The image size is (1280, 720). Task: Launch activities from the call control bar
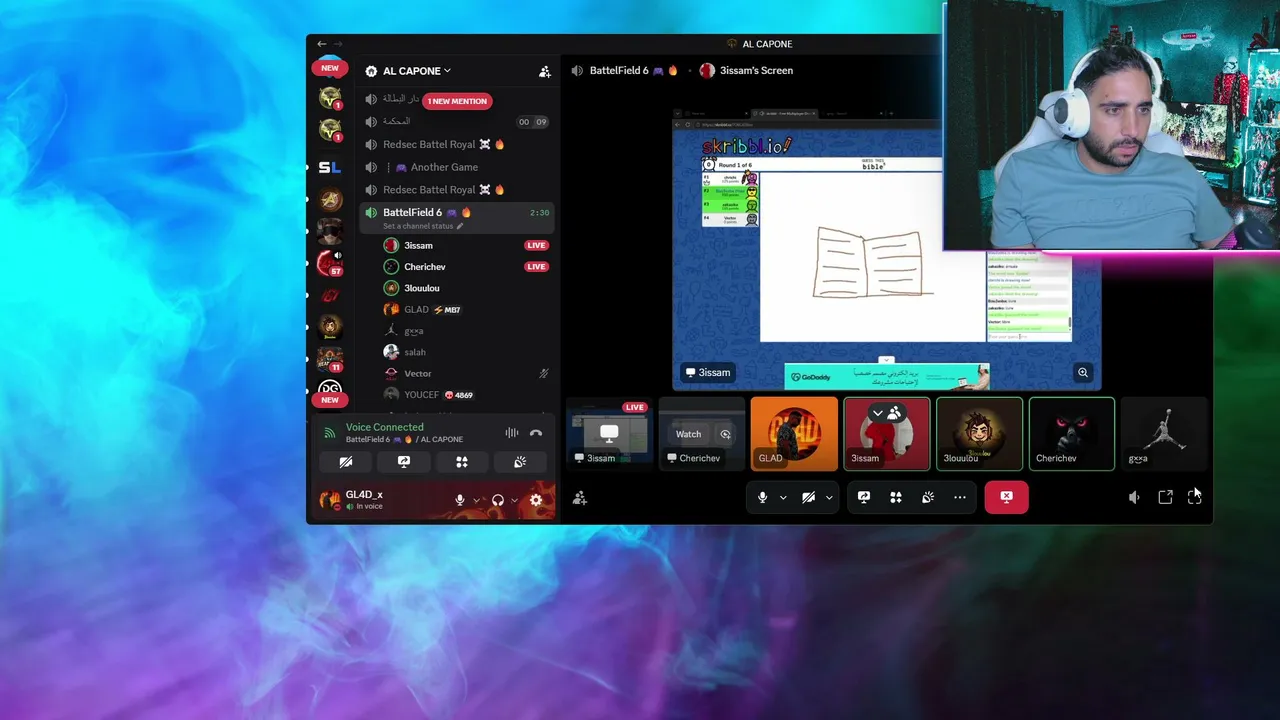click(896, 497)
